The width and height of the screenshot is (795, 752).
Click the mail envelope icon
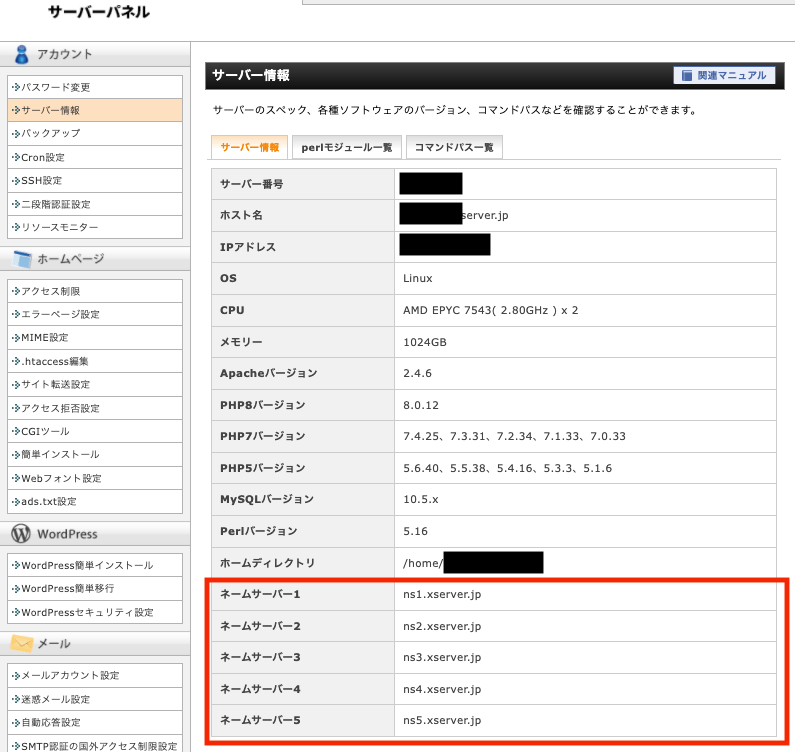[x=21, y=643]
